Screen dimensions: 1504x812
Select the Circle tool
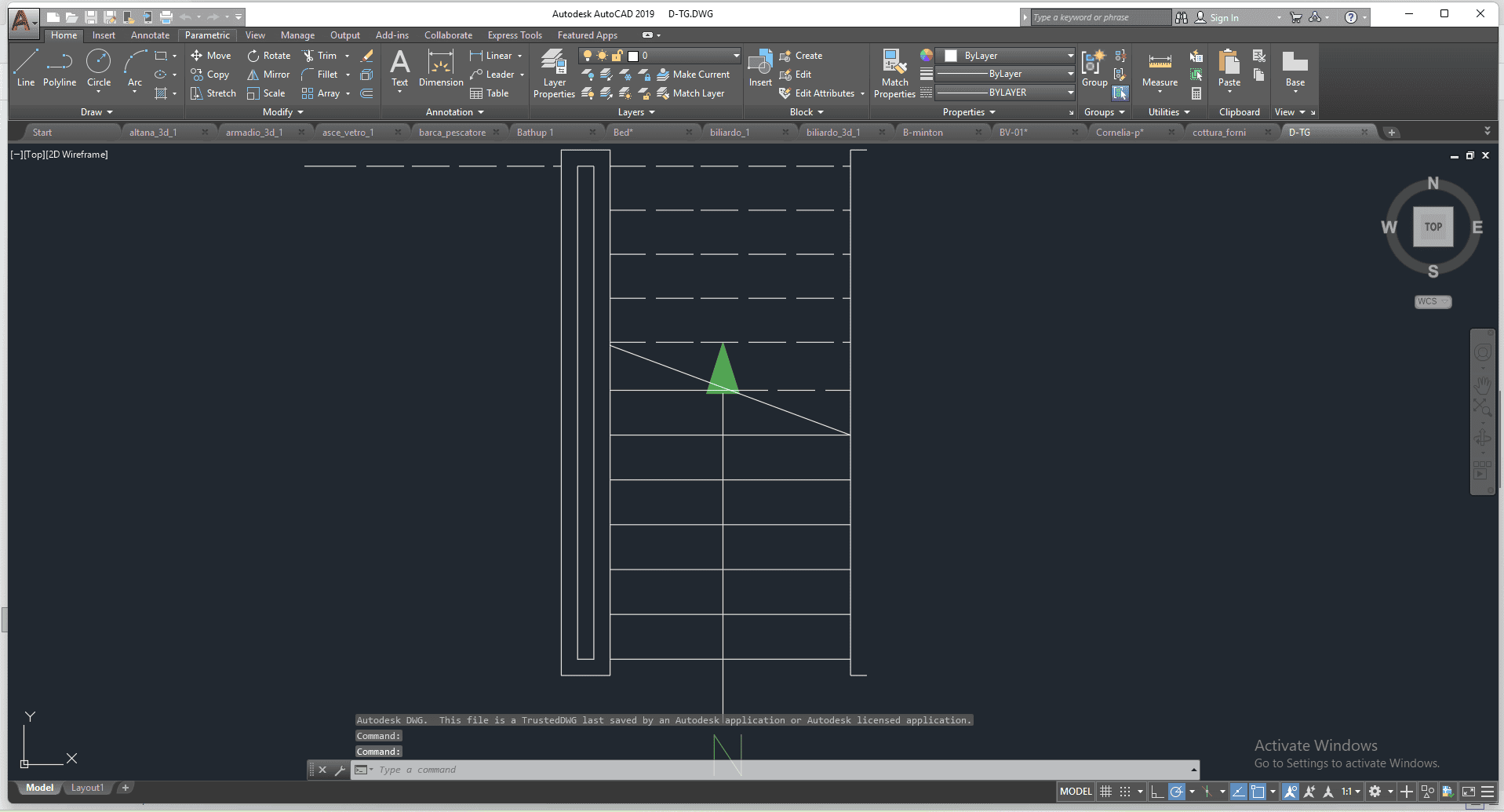click(99, 67)
